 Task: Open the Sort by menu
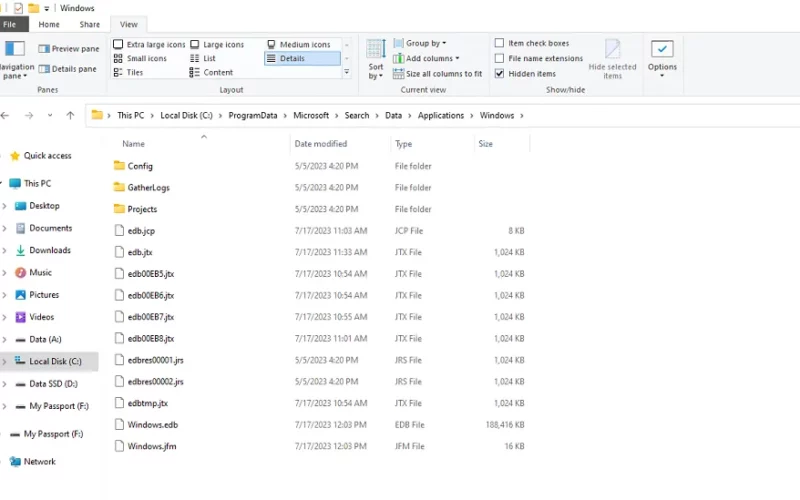click(x=376, y=60)
